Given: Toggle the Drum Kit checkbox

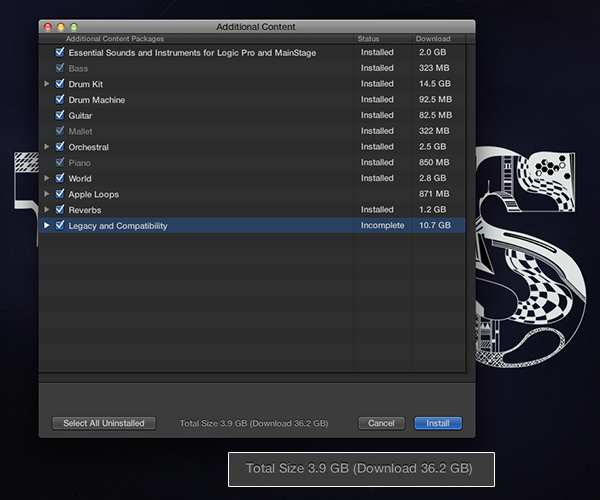Looking at the screenshot, I should click(60, 83).
